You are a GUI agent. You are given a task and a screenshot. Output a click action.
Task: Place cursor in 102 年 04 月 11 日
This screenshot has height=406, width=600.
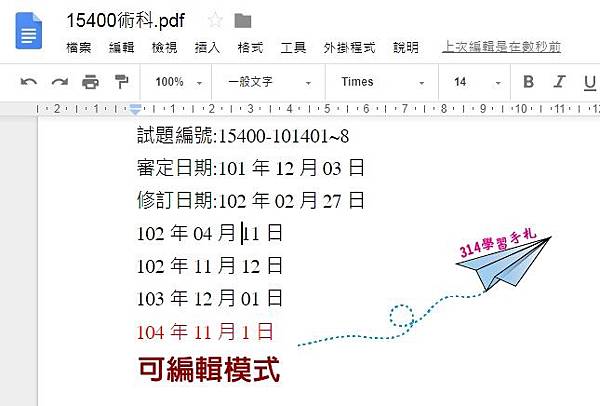pyautogui.click(x=210, y=233)
